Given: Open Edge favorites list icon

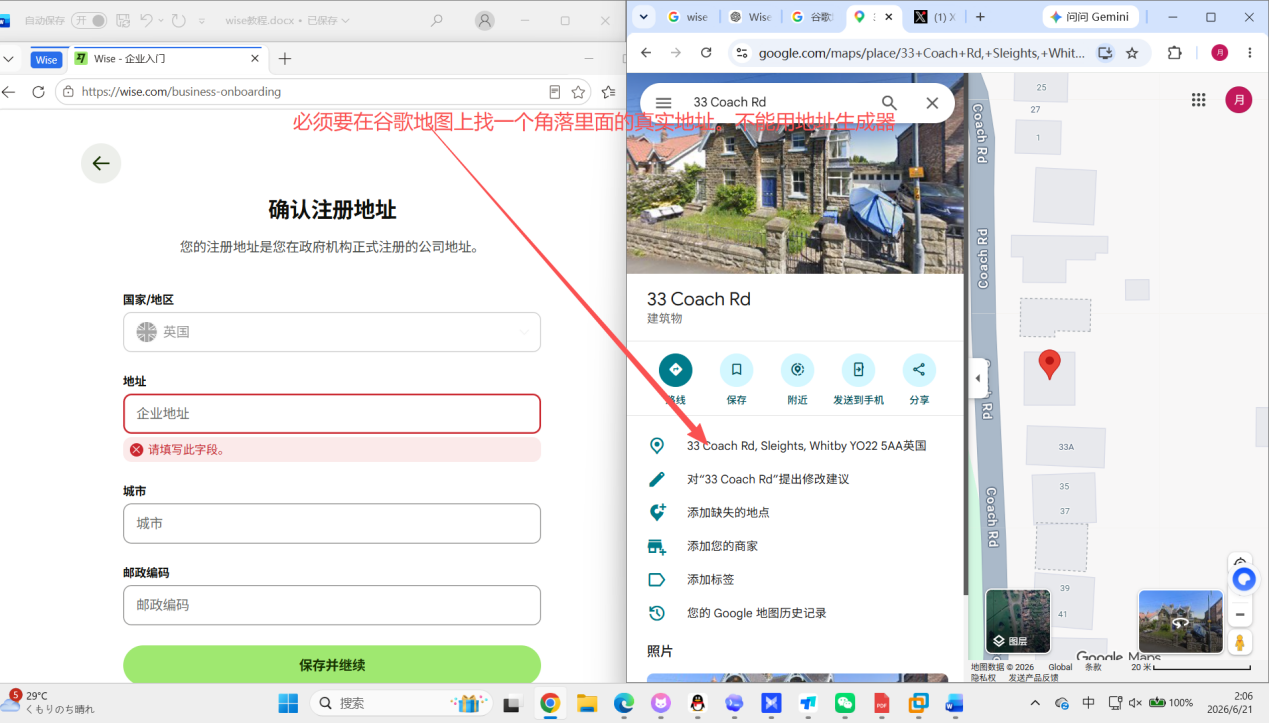Looking at the screenshot, I should point(609,92).
